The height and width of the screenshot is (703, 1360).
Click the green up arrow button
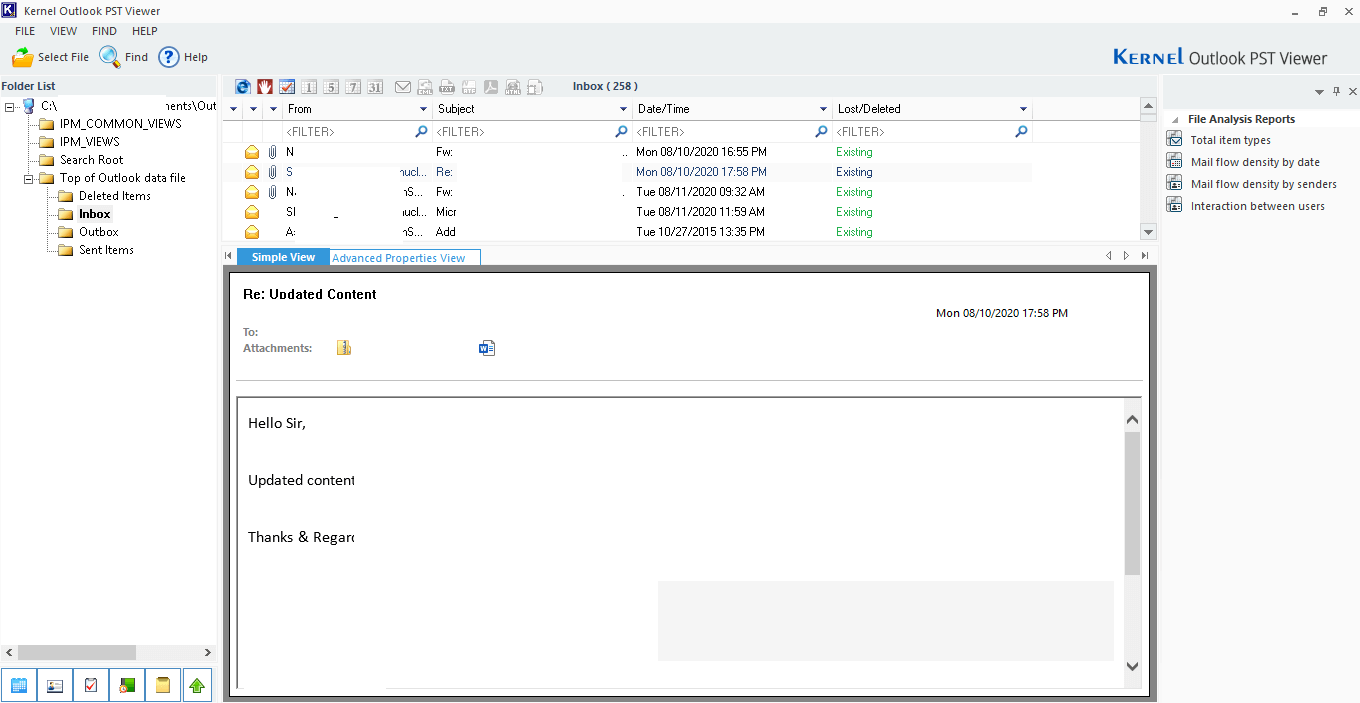(197, 685)
